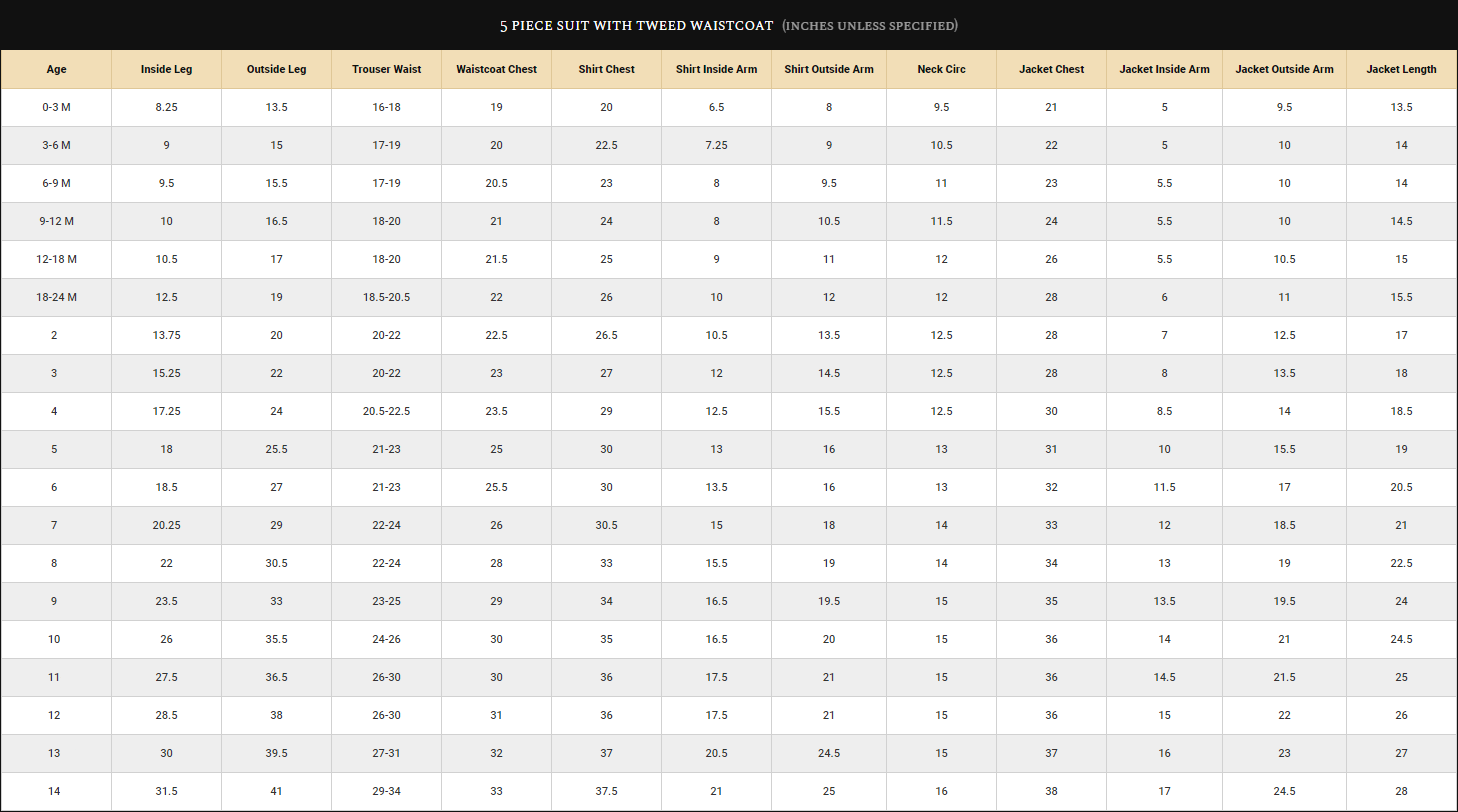Click the Neck Circ column header
Image resolution: width=1458 pixels, height=812 pixels.
click(x=941, y=69)
